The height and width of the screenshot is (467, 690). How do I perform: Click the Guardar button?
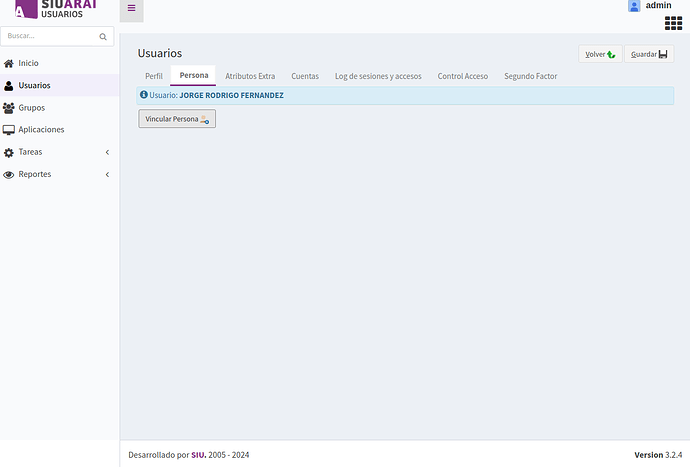click(649, 54)
